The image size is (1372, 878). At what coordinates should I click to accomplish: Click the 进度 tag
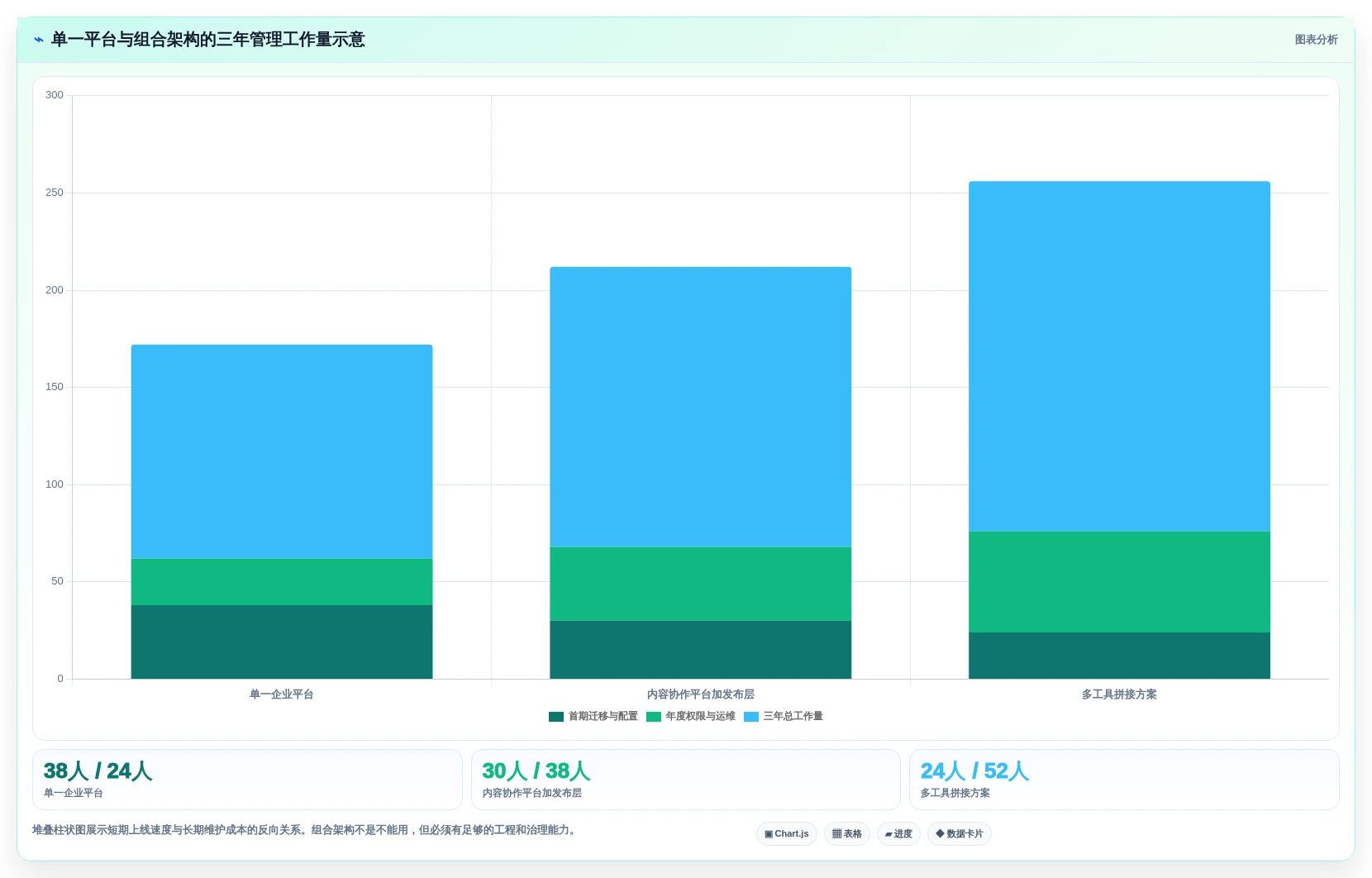click(x=898, y=833)
